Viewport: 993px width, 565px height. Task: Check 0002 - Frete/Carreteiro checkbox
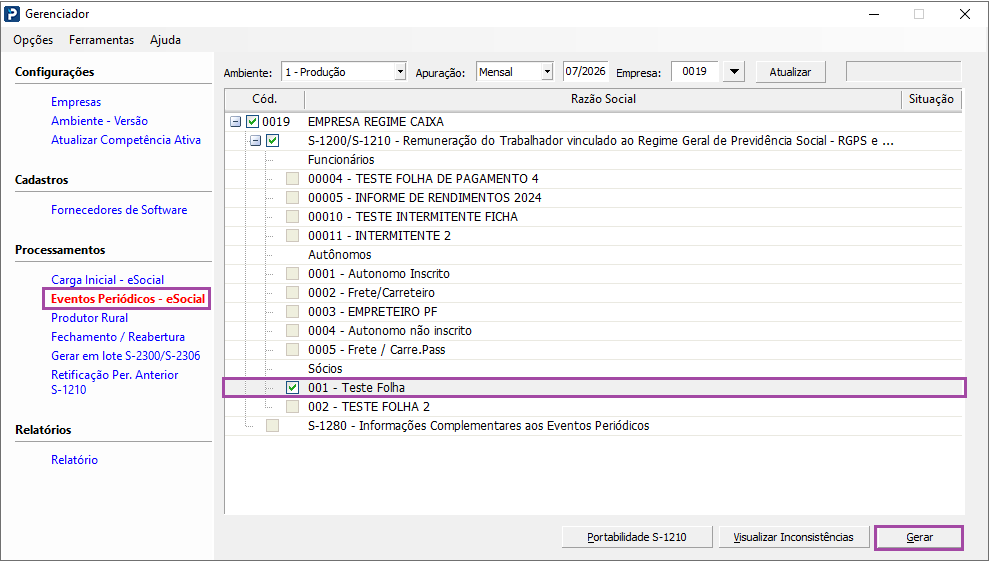292,293
